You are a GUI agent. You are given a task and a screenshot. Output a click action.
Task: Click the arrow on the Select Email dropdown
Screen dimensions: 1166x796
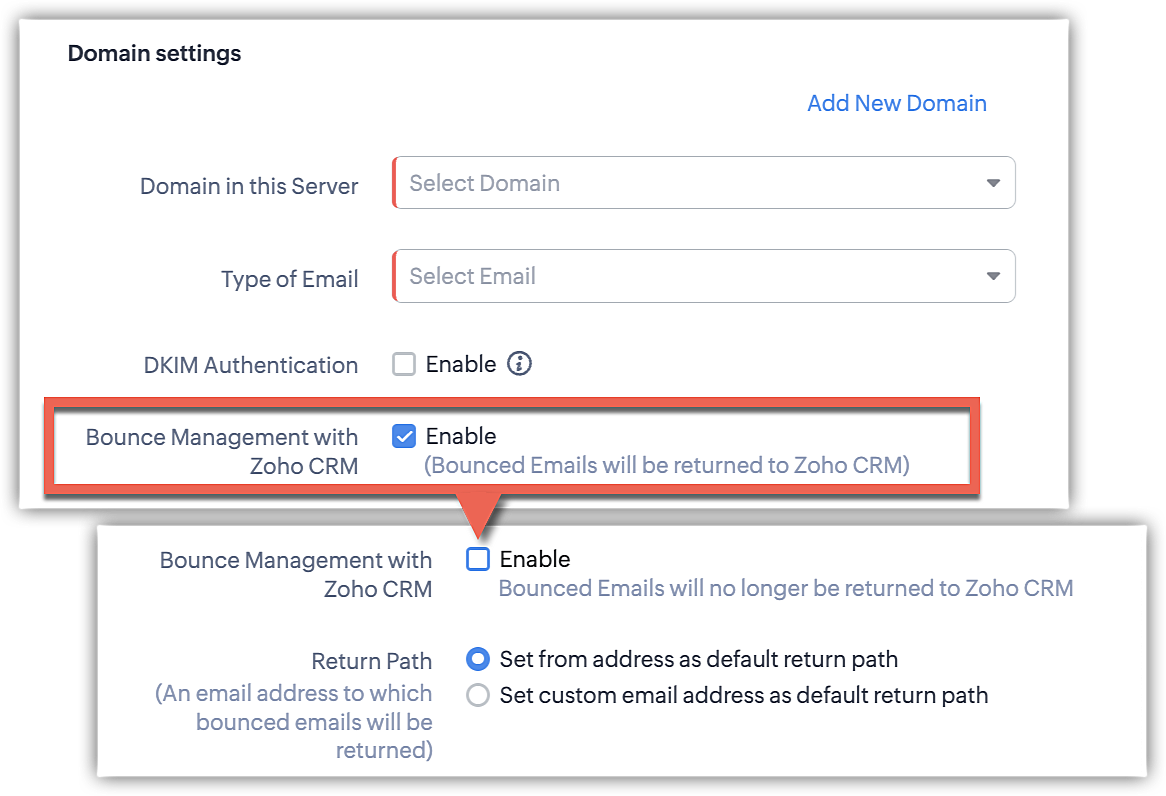[993, 276]
